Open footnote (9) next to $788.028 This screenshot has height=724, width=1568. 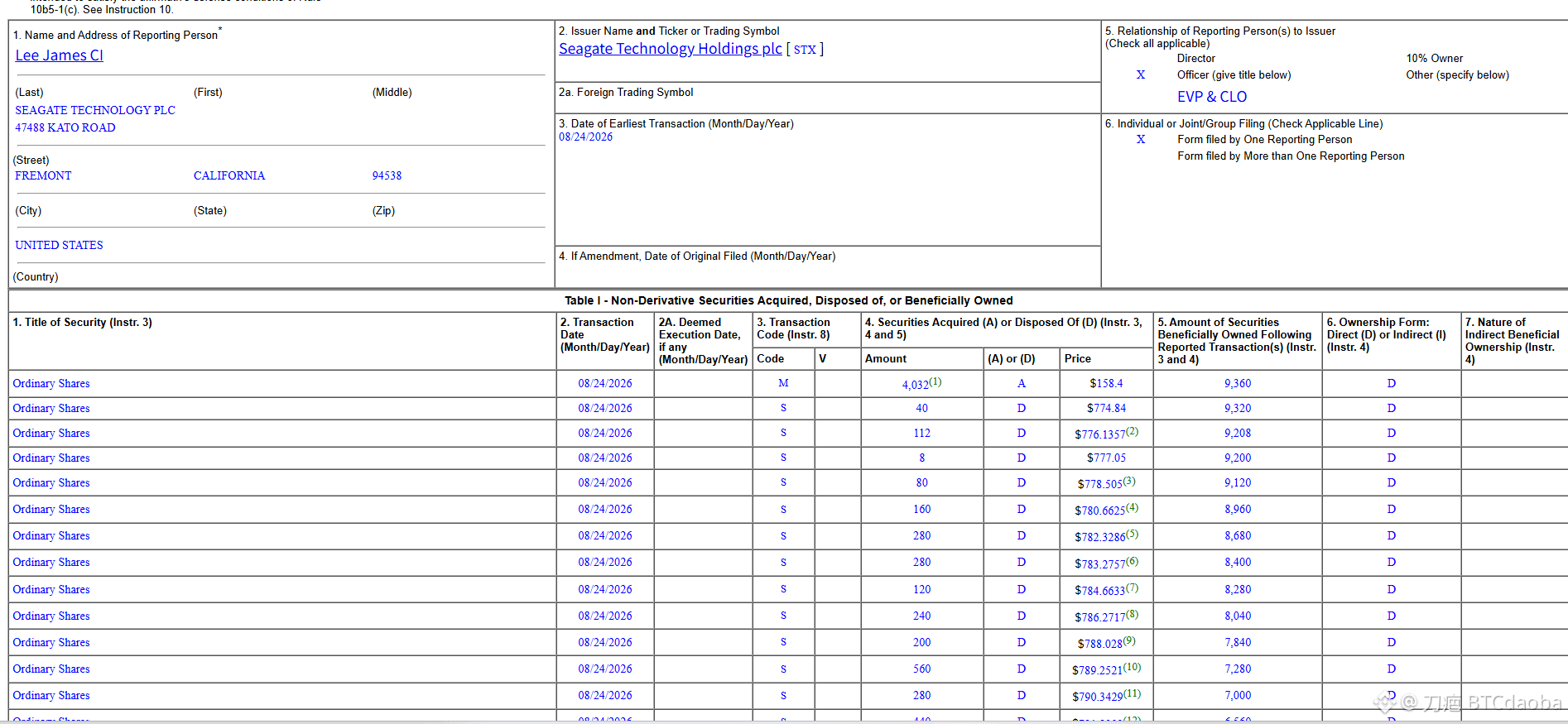(x=1129, y=640)
